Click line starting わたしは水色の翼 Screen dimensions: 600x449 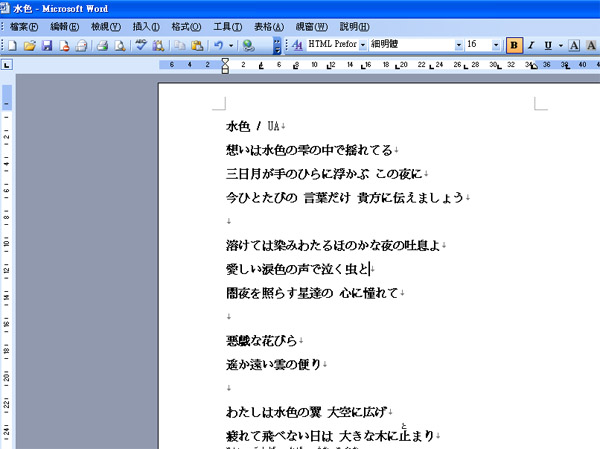309,412
